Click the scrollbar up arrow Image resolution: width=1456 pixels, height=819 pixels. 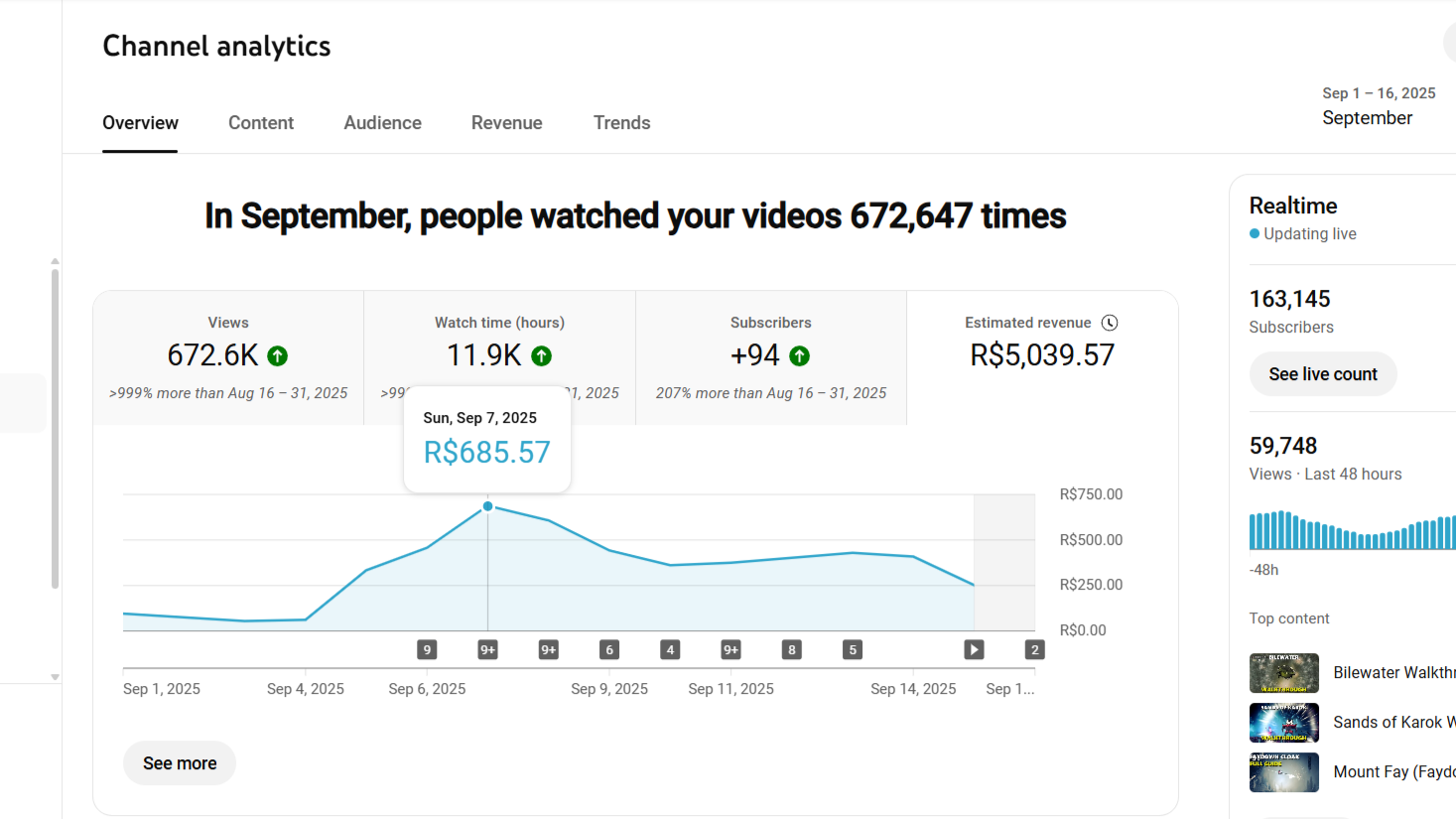coord(55,261)
